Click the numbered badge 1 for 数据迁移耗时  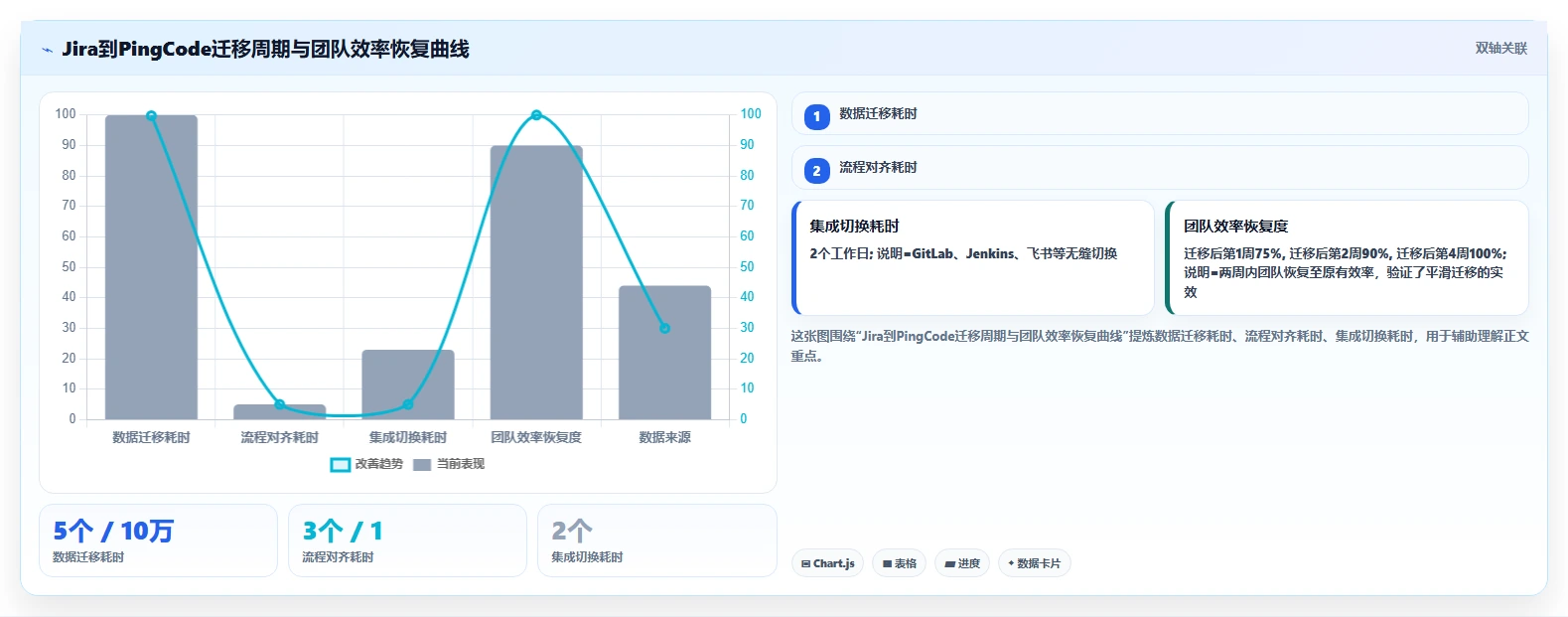(x=816, y=116)
